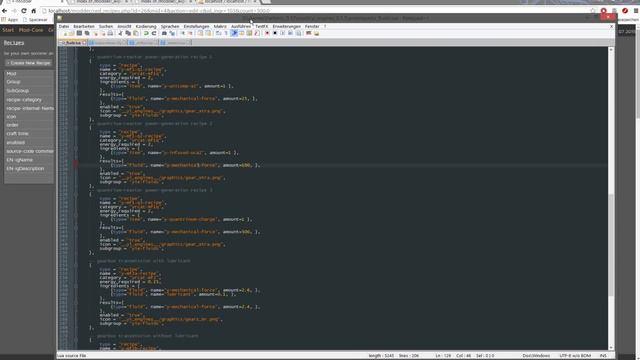Screen dimensions: 640x360
Task: Click the Cut (scissors) toolbar icon
Action: 120,33
